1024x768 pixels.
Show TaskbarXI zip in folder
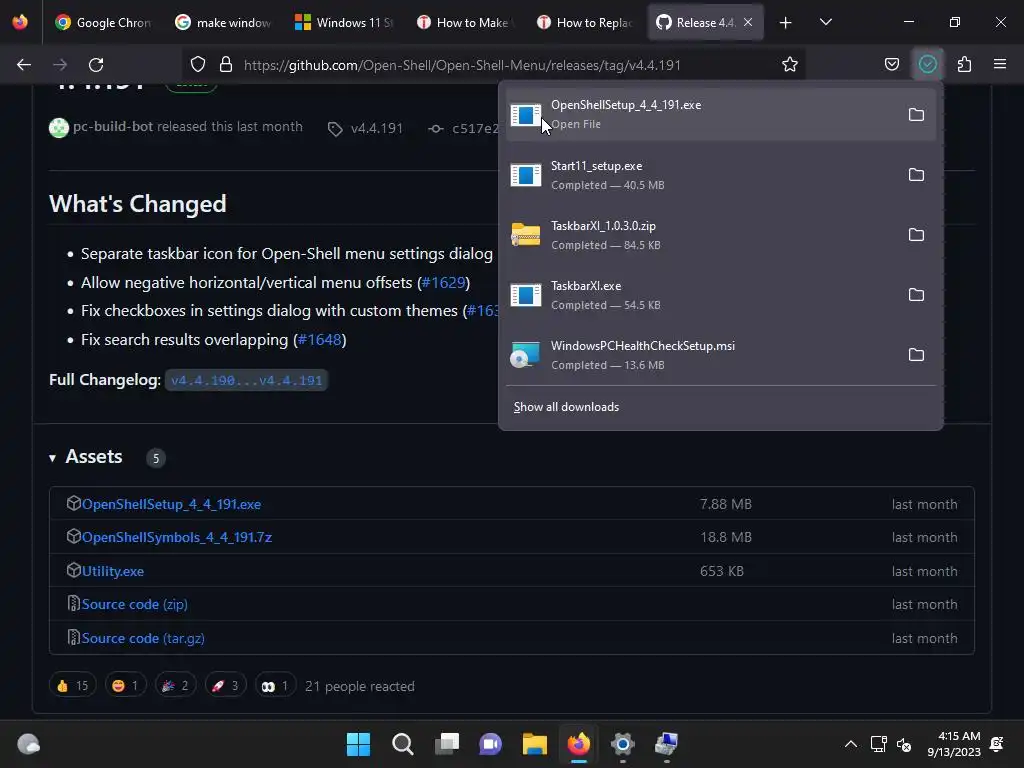click(x=916, y=234)
